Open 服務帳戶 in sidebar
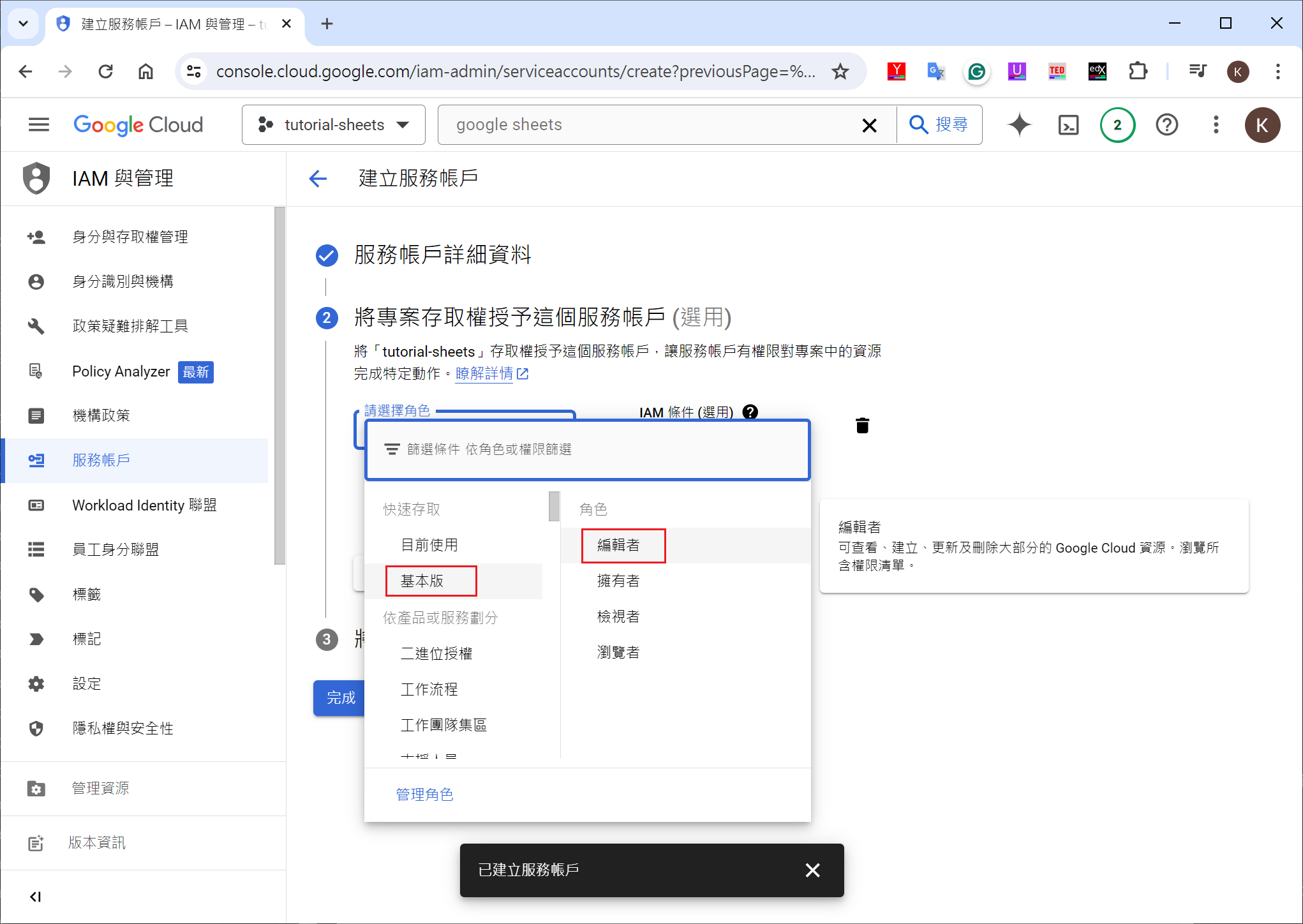This screenshot has width=1303, height=924. [x=101, y=460]
